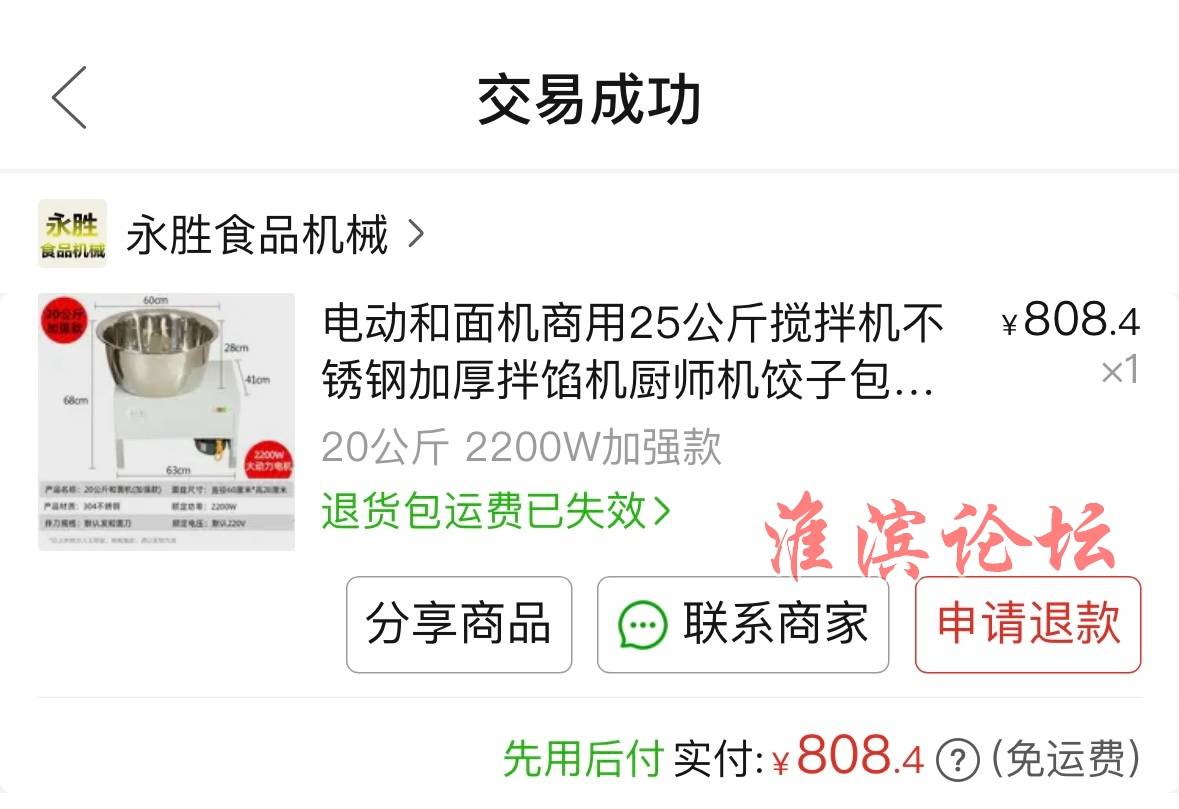Click the 20公斤 2200W加强款 spec text
The width and height of the screenshot is (1179, 809).
point(521,447)
